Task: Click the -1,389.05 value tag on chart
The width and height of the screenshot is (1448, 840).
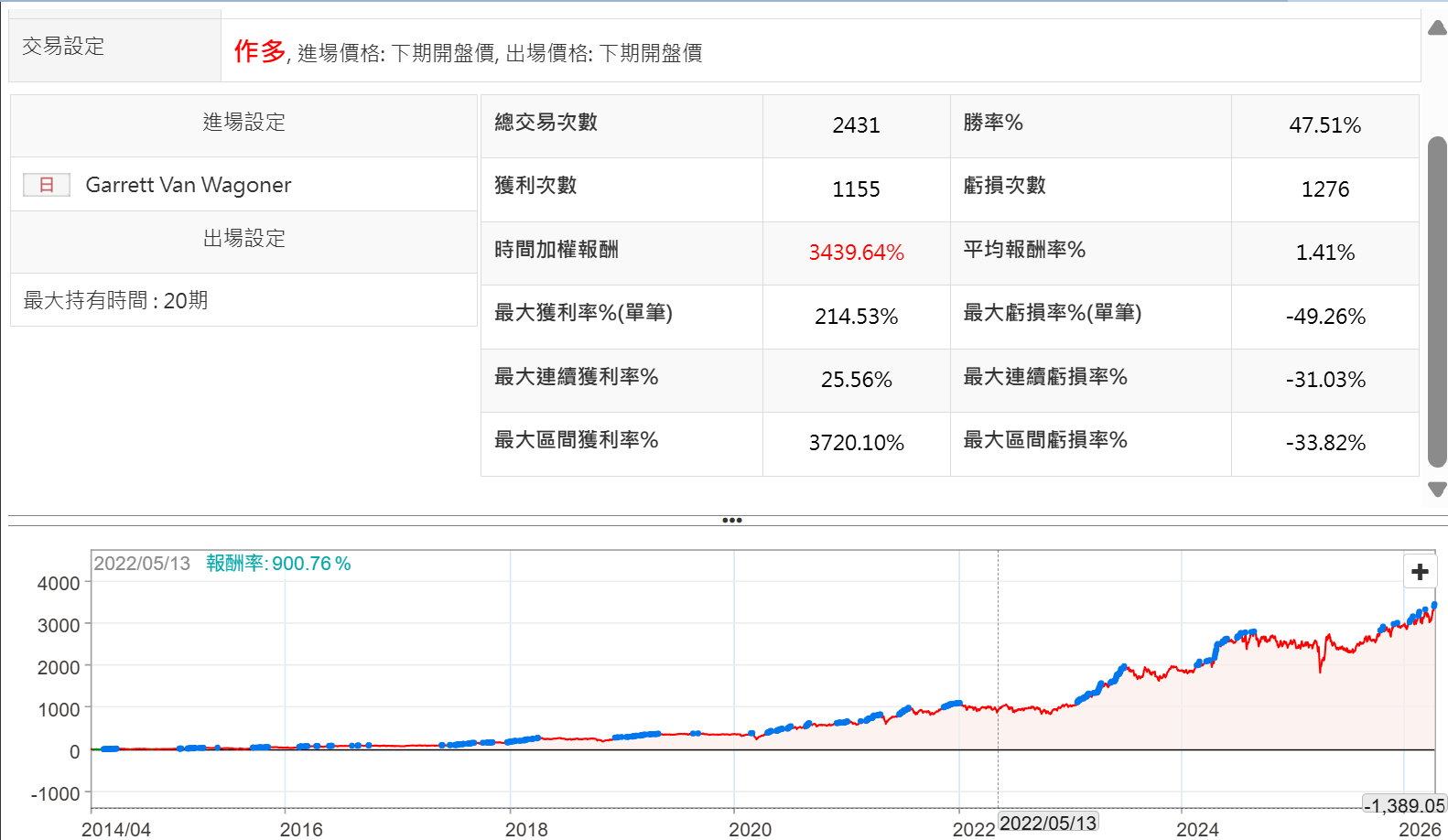Action: (1404, 805)
